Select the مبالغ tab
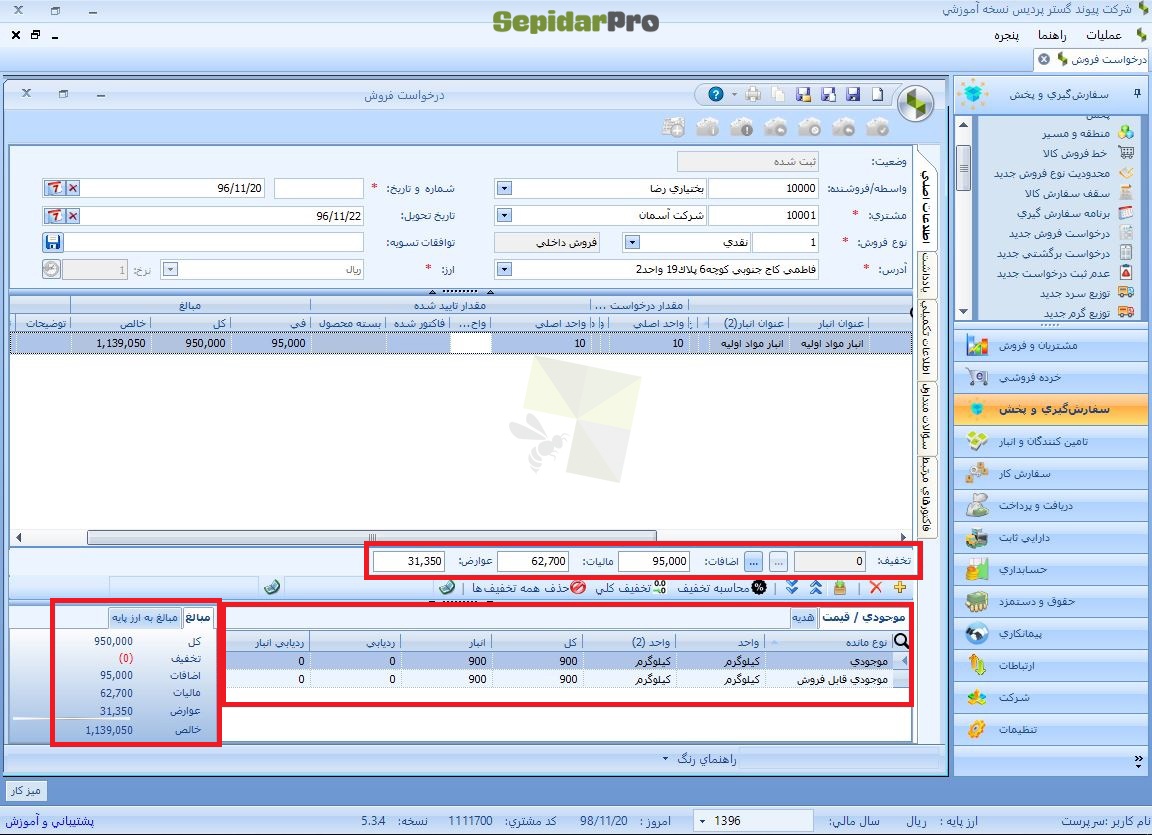Screen dimensions: 1152x835 pyautogui.click(x=198, y=618)
